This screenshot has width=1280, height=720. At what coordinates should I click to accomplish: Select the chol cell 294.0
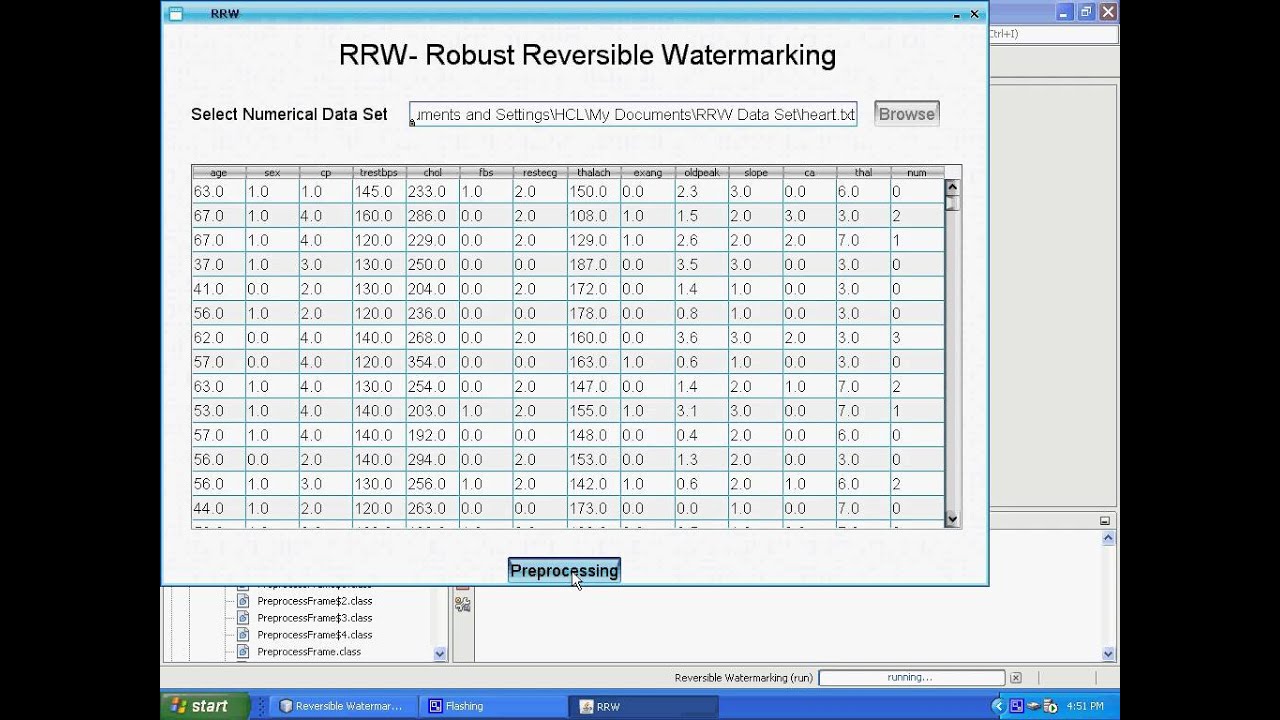pyautogui.click(x=433, y=460)
